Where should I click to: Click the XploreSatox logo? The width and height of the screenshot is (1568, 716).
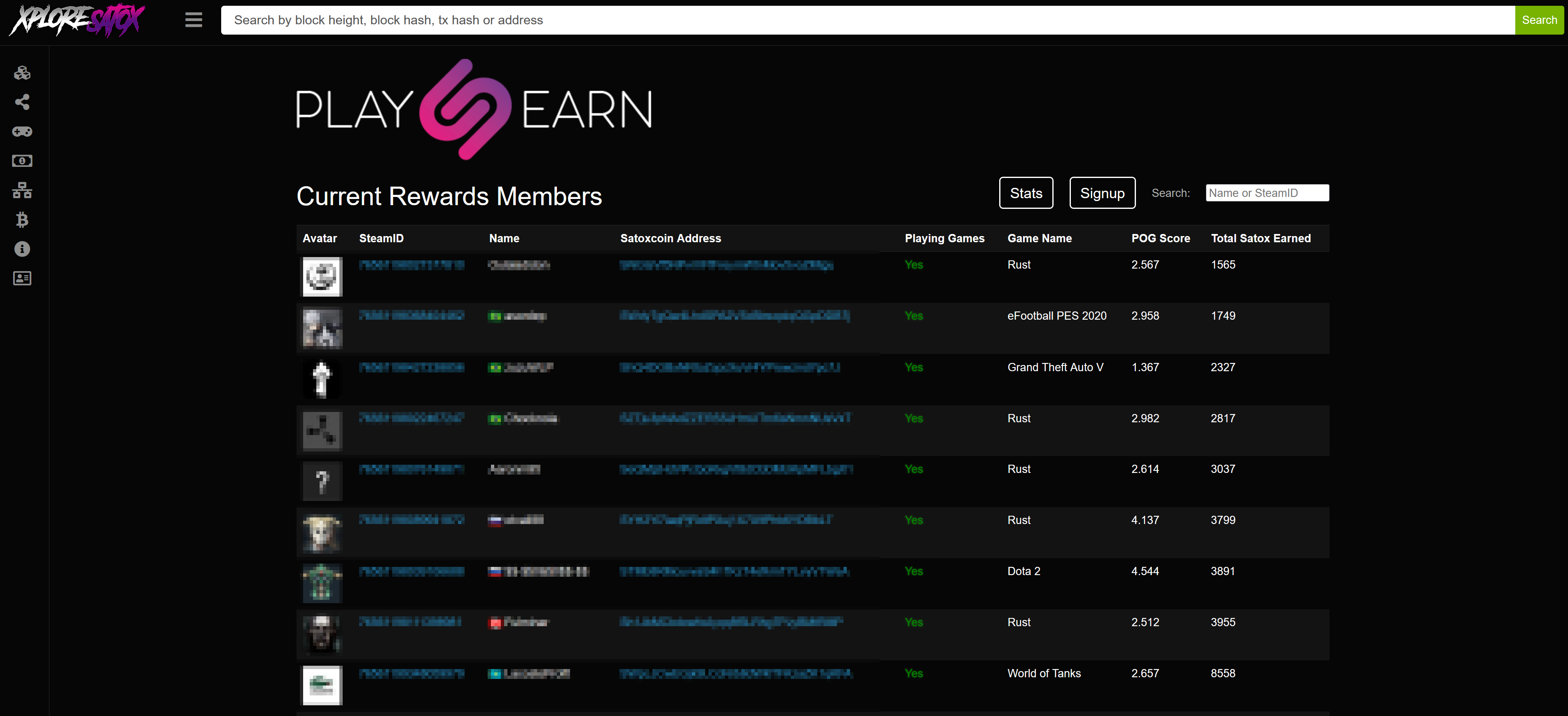[x=77, y=20]
